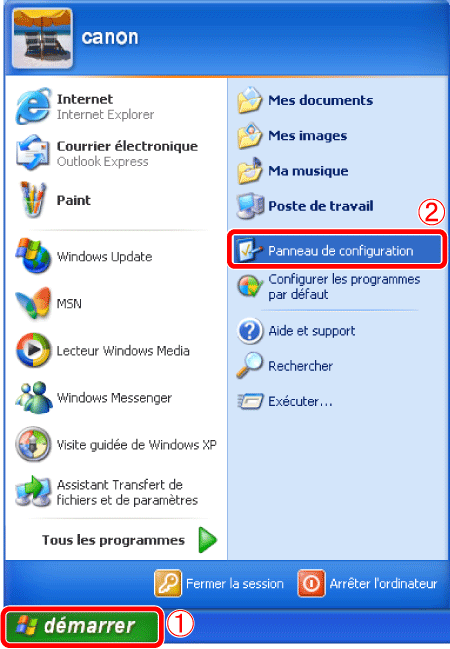Launch Windows Update globe icon

[x=33, y=256]
